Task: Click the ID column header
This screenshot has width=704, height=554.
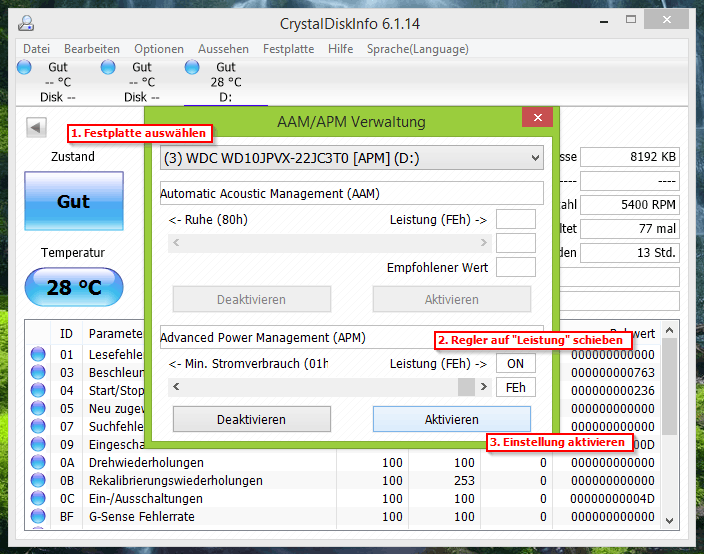Action: coord(66,334)
